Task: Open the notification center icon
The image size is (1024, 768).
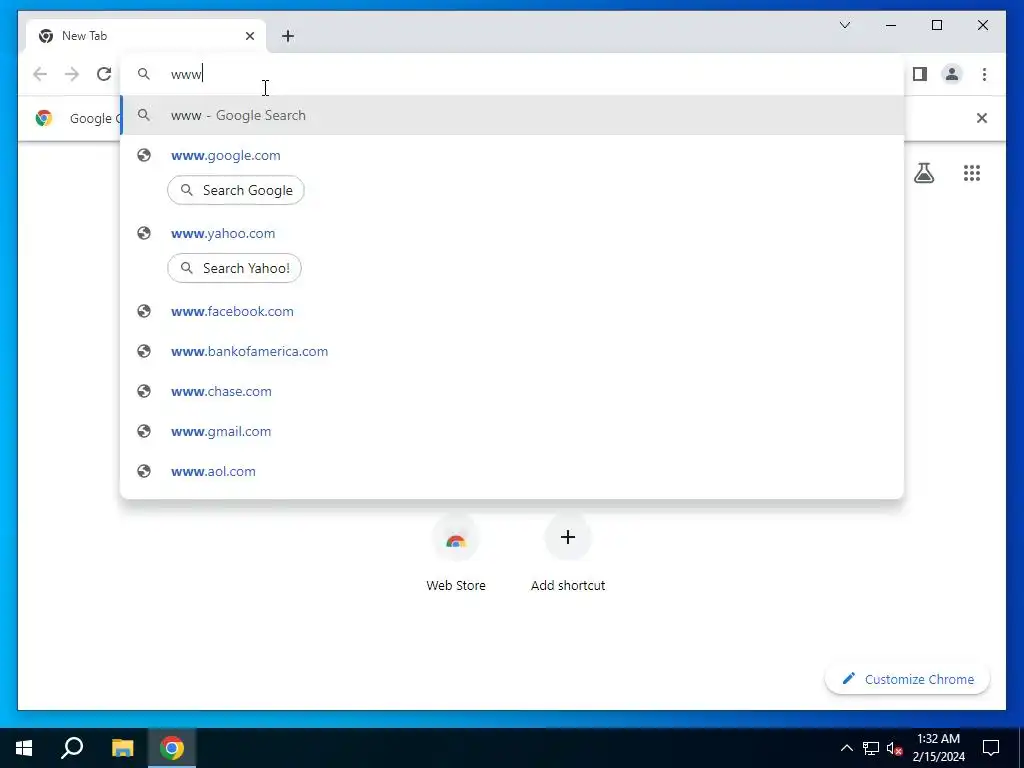Action: coord(991,748)
